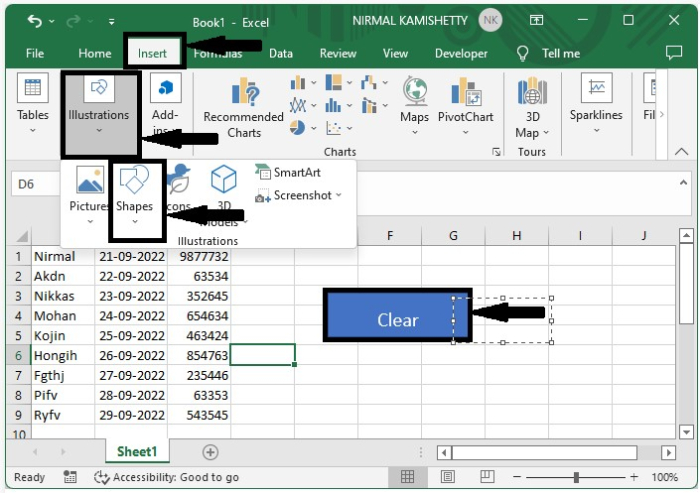Switch to Normal view
Screen dimensions: 700x493
point(407,477)
